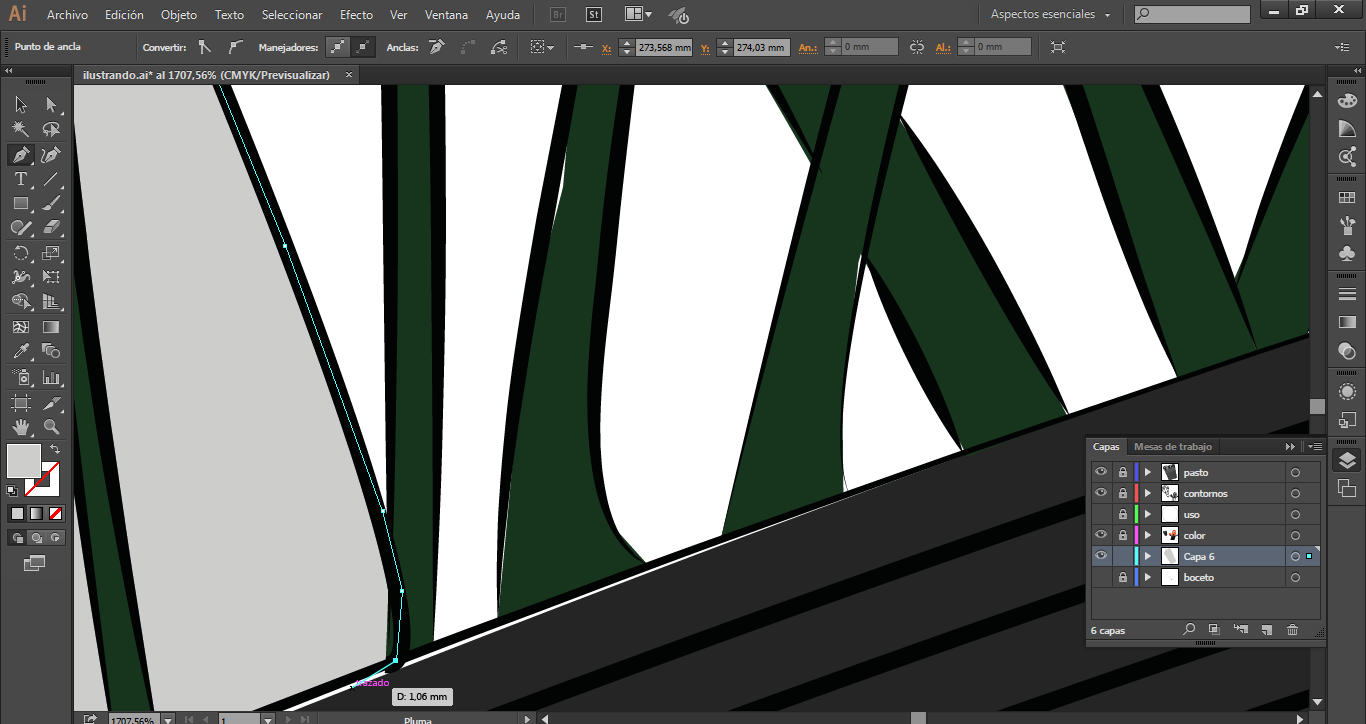Click the locate object magnifier in Capas panel
The width and height of the screenshot is (1366, 724).
coord(1189,630)
